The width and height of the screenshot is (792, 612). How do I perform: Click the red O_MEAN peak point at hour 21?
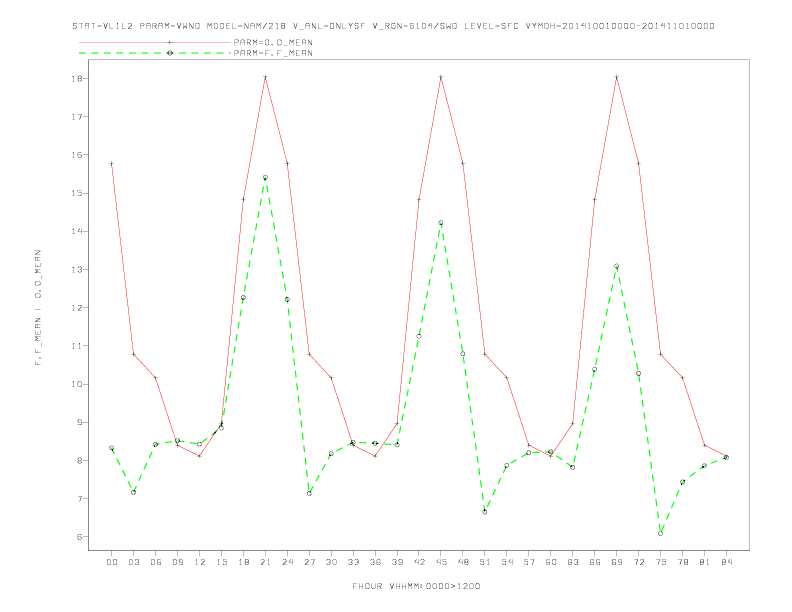[265, 77]
